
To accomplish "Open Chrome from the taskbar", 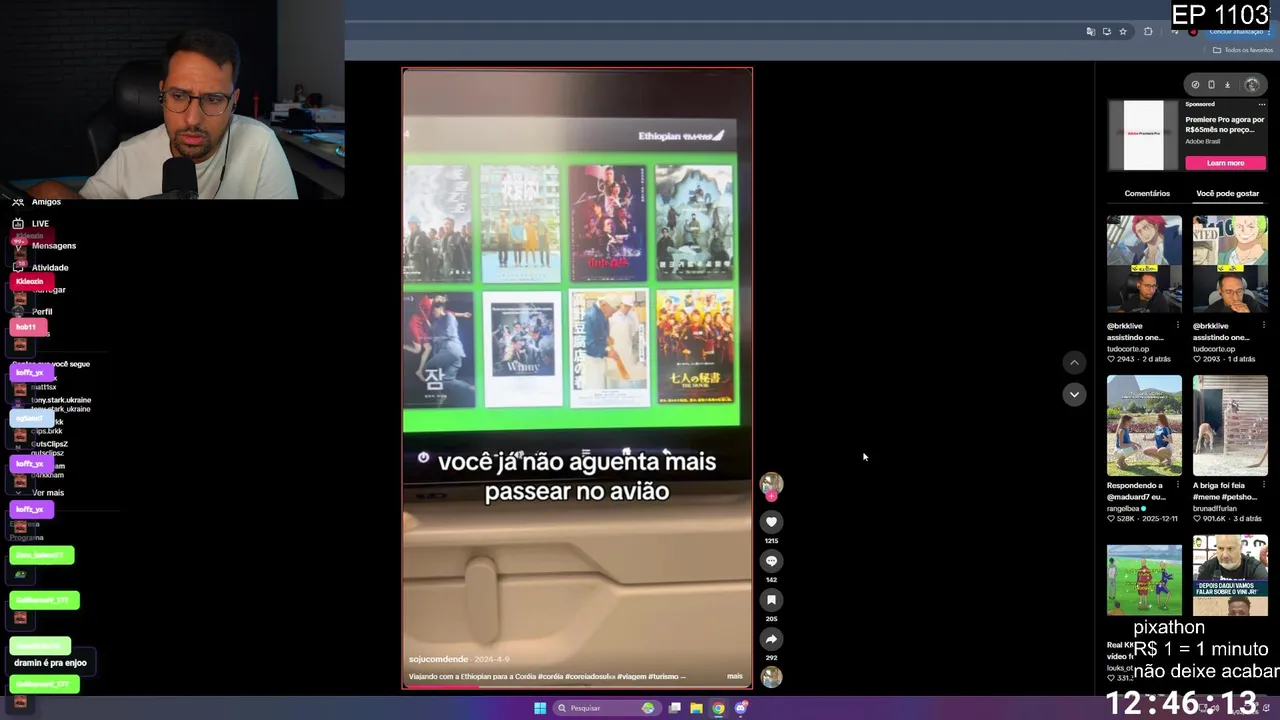I will (718, 708).
